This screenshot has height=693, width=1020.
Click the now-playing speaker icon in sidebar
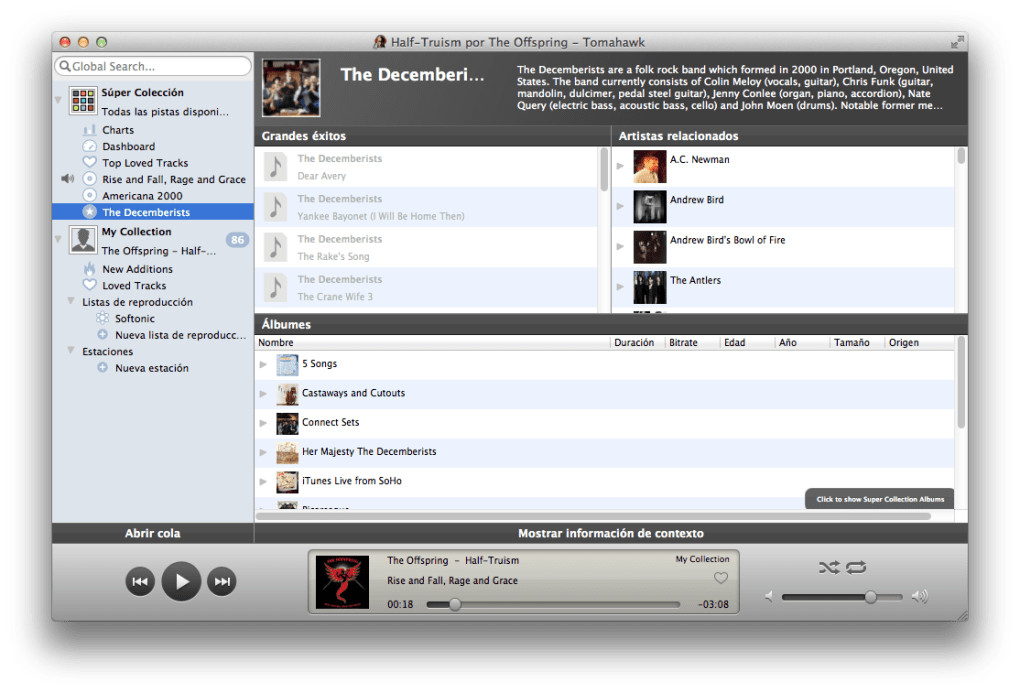click(x=67, y=178)
